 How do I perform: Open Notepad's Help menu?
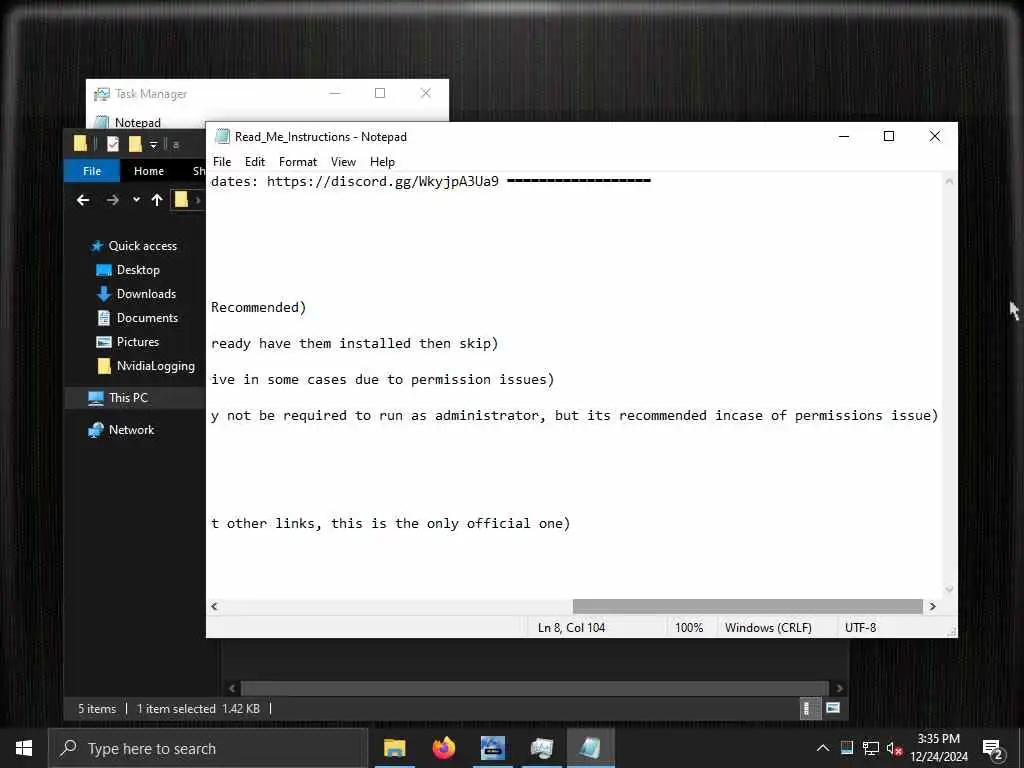(382, 162)
